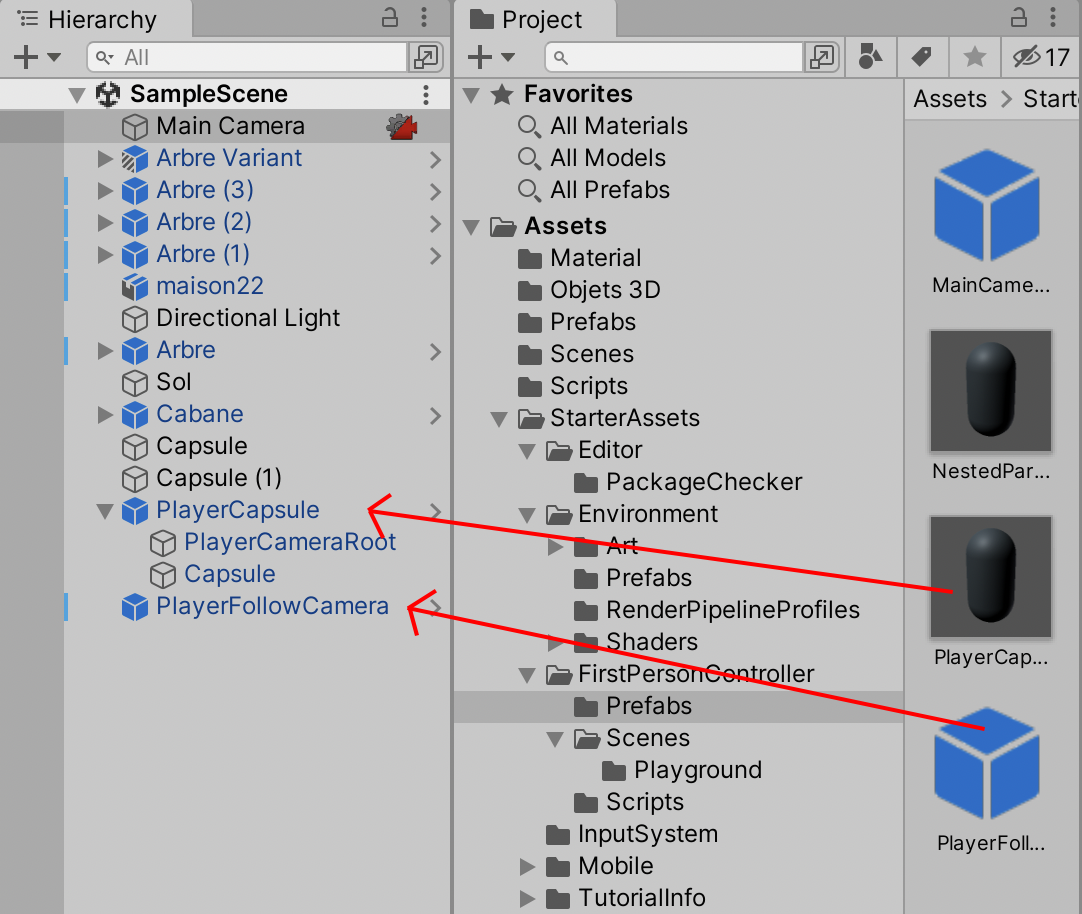Click the red camera icon beside Main Camera

402,127
